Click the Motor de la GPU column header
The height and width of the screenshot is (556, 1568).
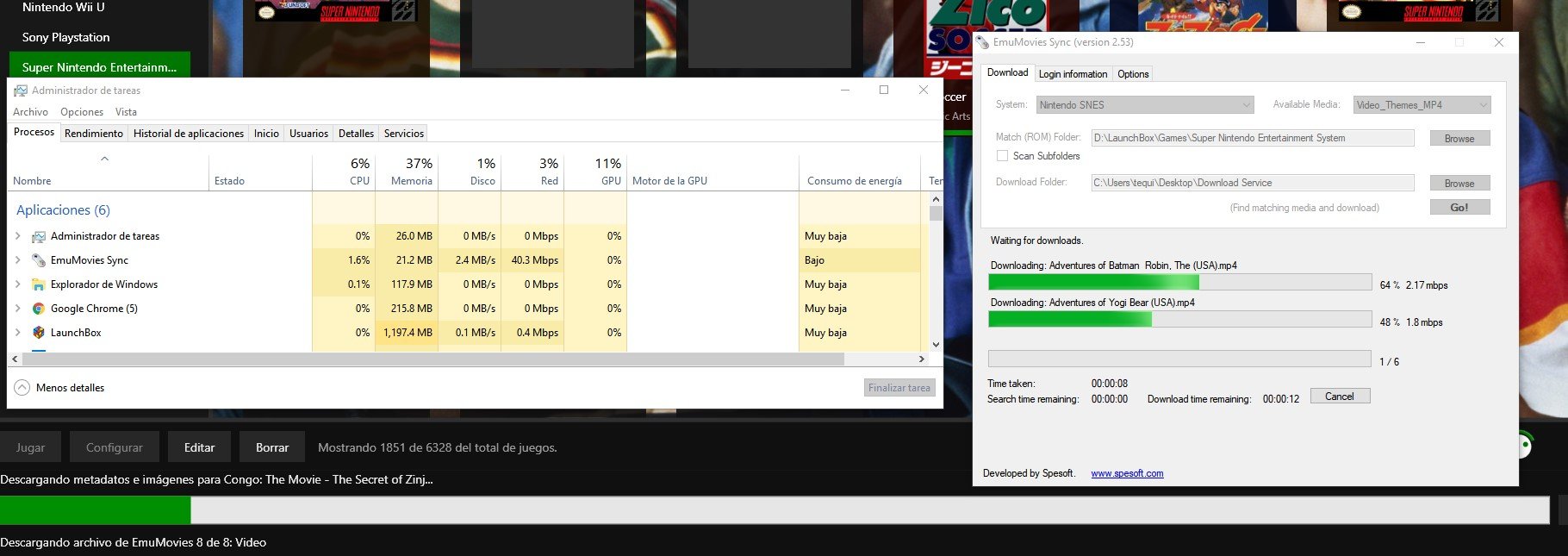pos(712,172)
